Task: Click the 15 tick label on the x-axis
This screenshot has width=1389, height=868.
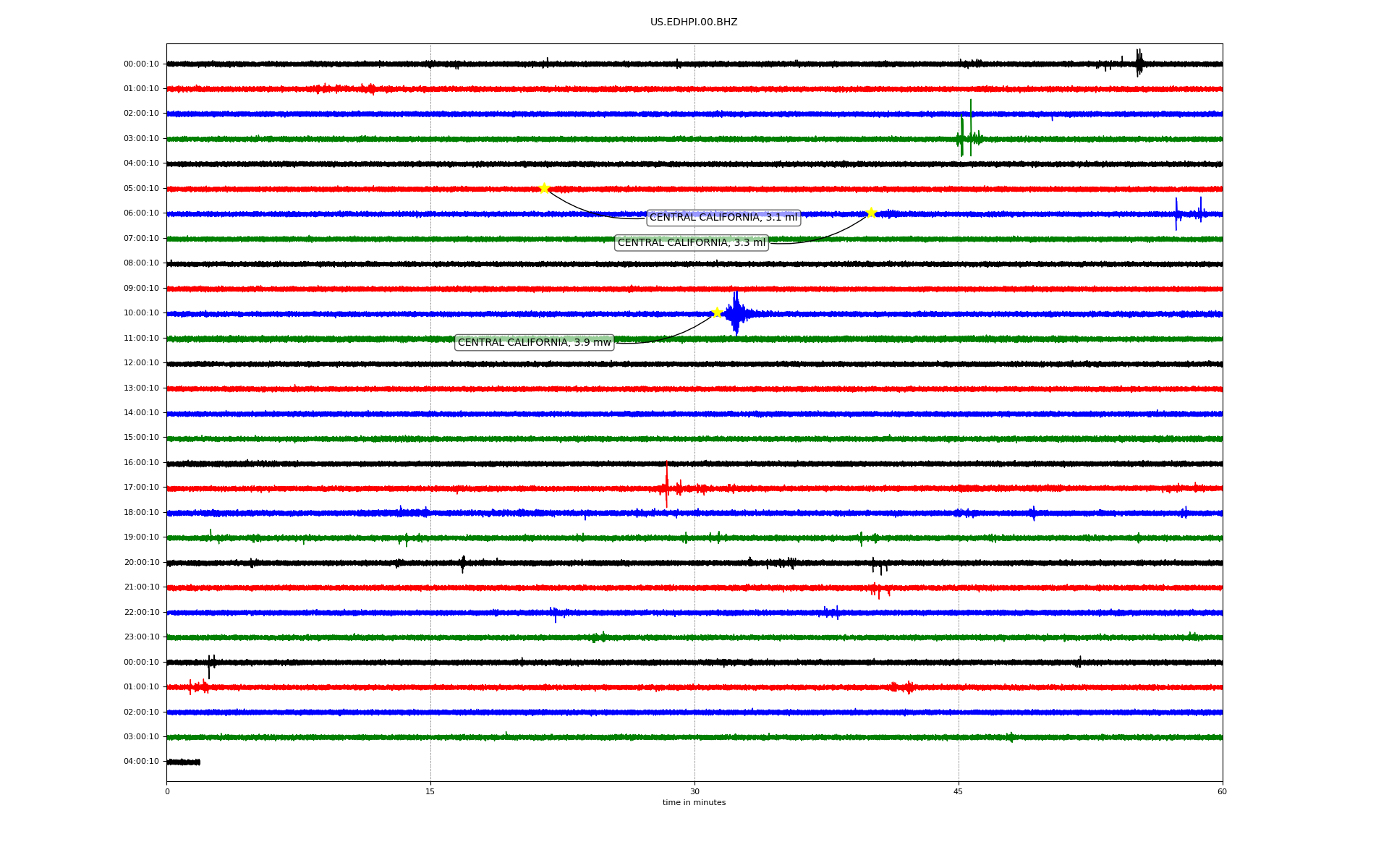Action: pos(430,791)
